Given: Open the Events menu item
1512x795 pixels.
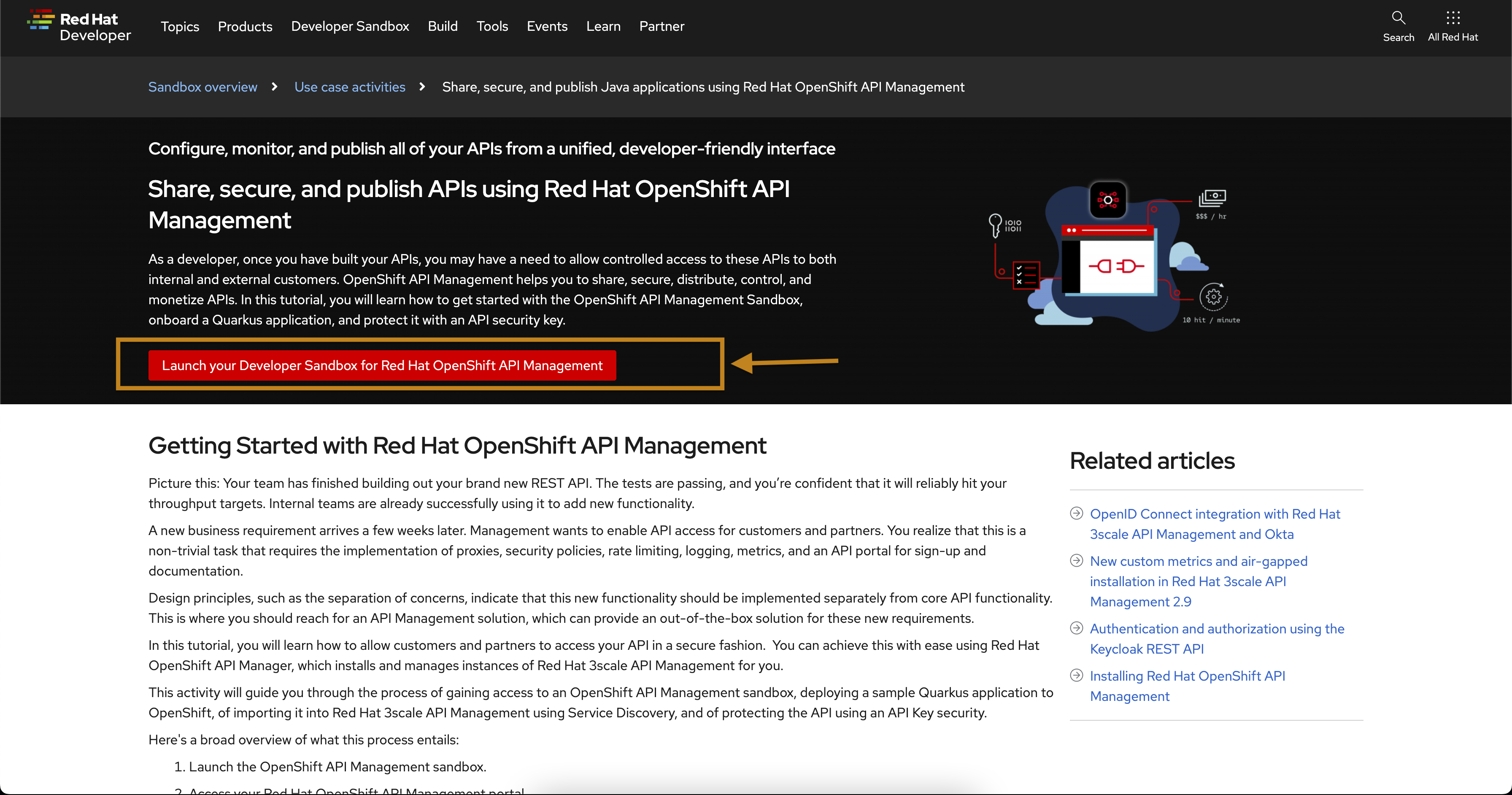Looking at the screenshot, I should [x=546, y=27].
